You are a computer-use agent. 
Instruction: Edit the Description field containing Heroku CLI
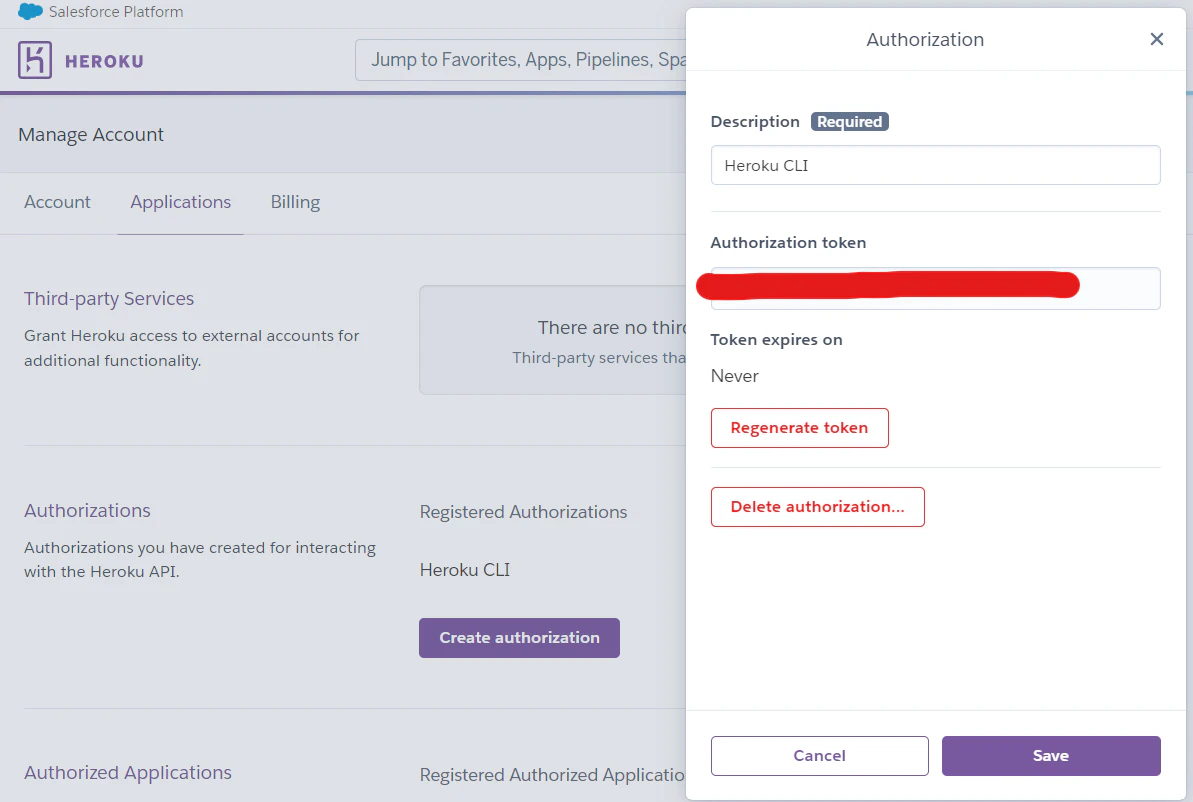935,165
